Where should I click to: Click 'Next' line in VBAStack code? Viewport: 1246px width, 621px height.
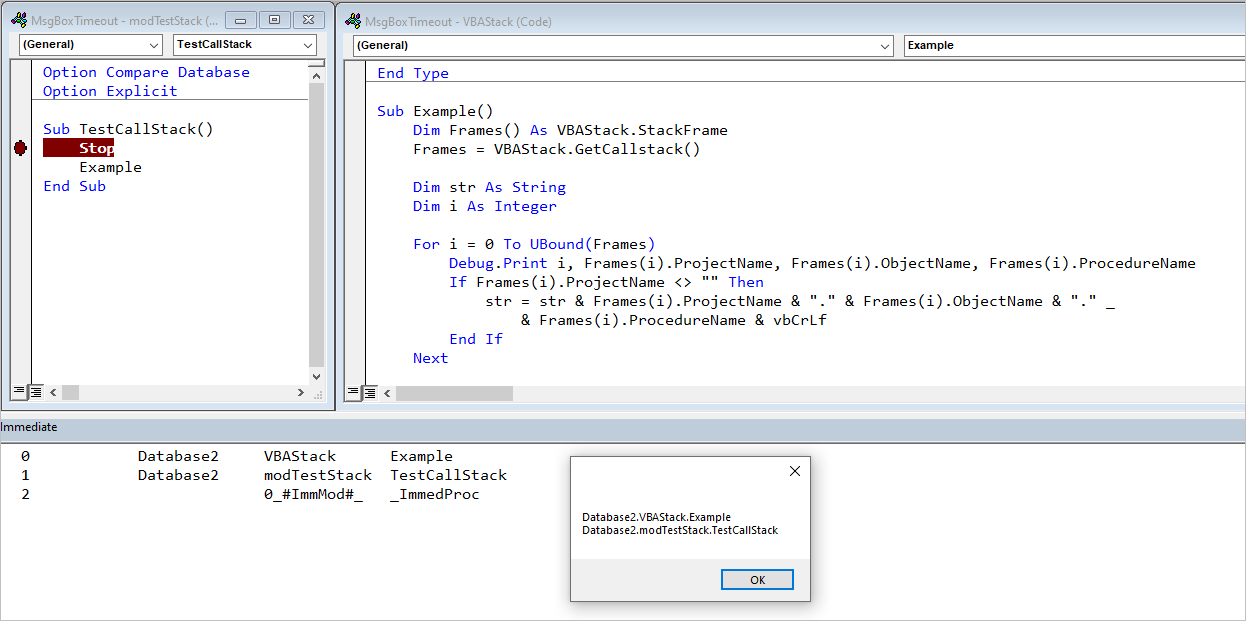pyautogui.click(x=431, y=358)
